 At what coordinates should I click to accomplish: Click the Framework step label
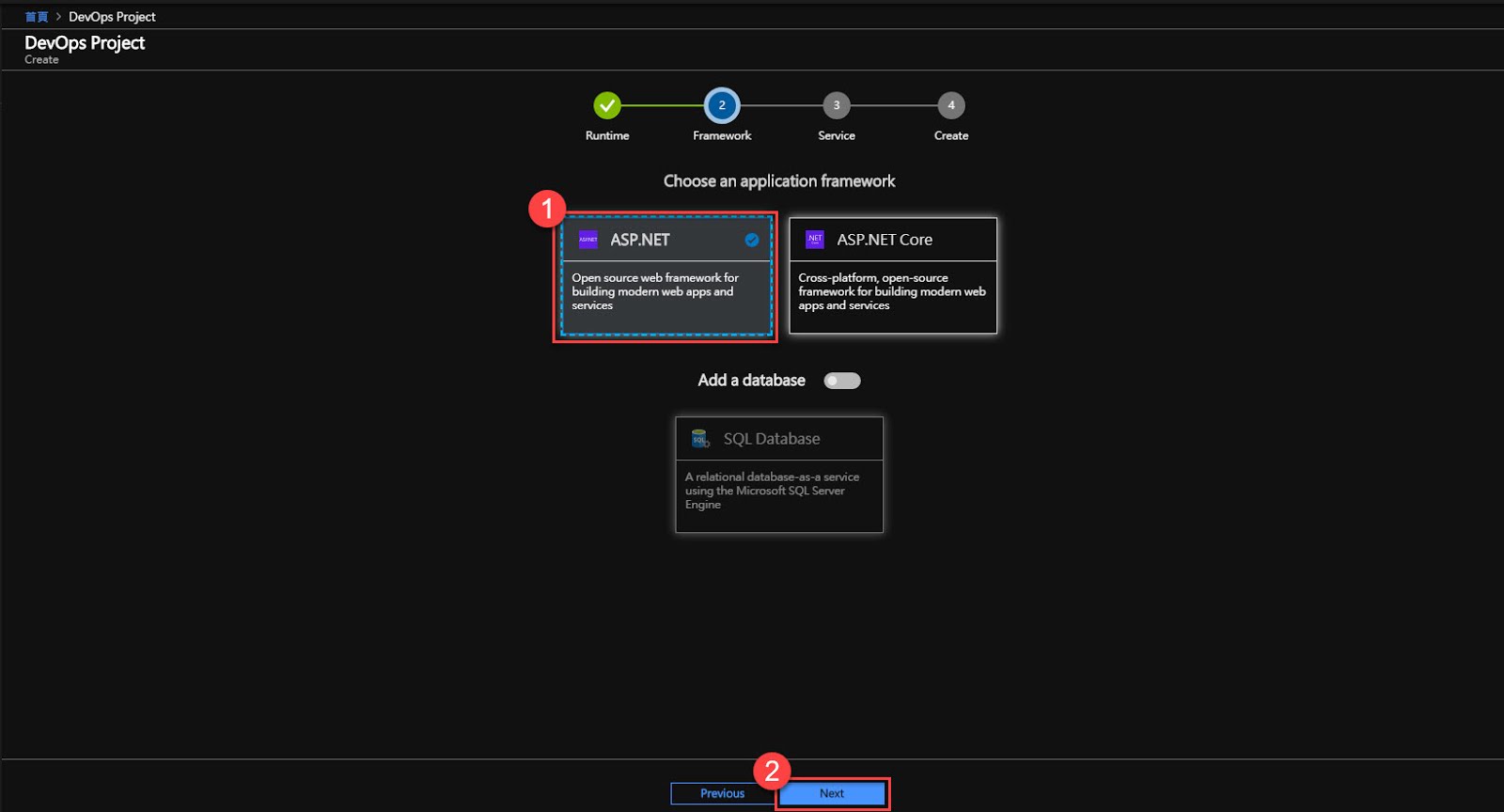click(x=722, y=135)
